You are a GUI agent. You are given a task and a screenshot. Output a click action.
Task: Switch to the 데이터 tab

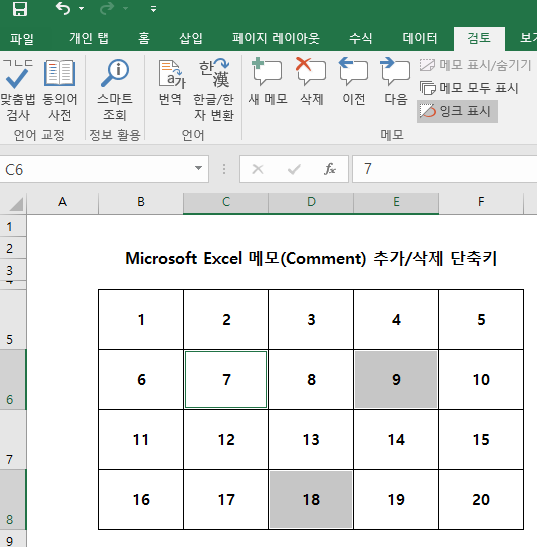coord(420,38)
